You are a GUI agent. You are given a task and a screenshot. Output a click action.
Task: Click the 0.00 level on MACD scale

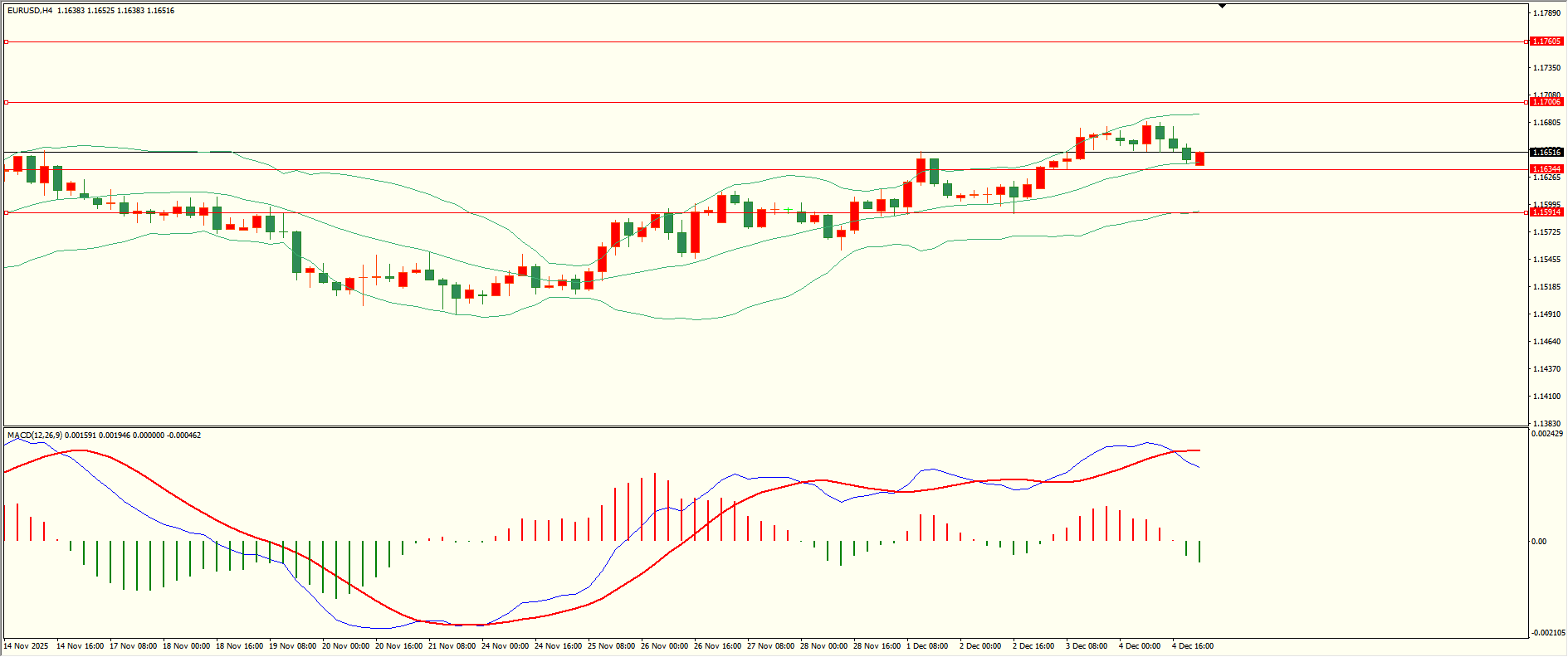1539,542
